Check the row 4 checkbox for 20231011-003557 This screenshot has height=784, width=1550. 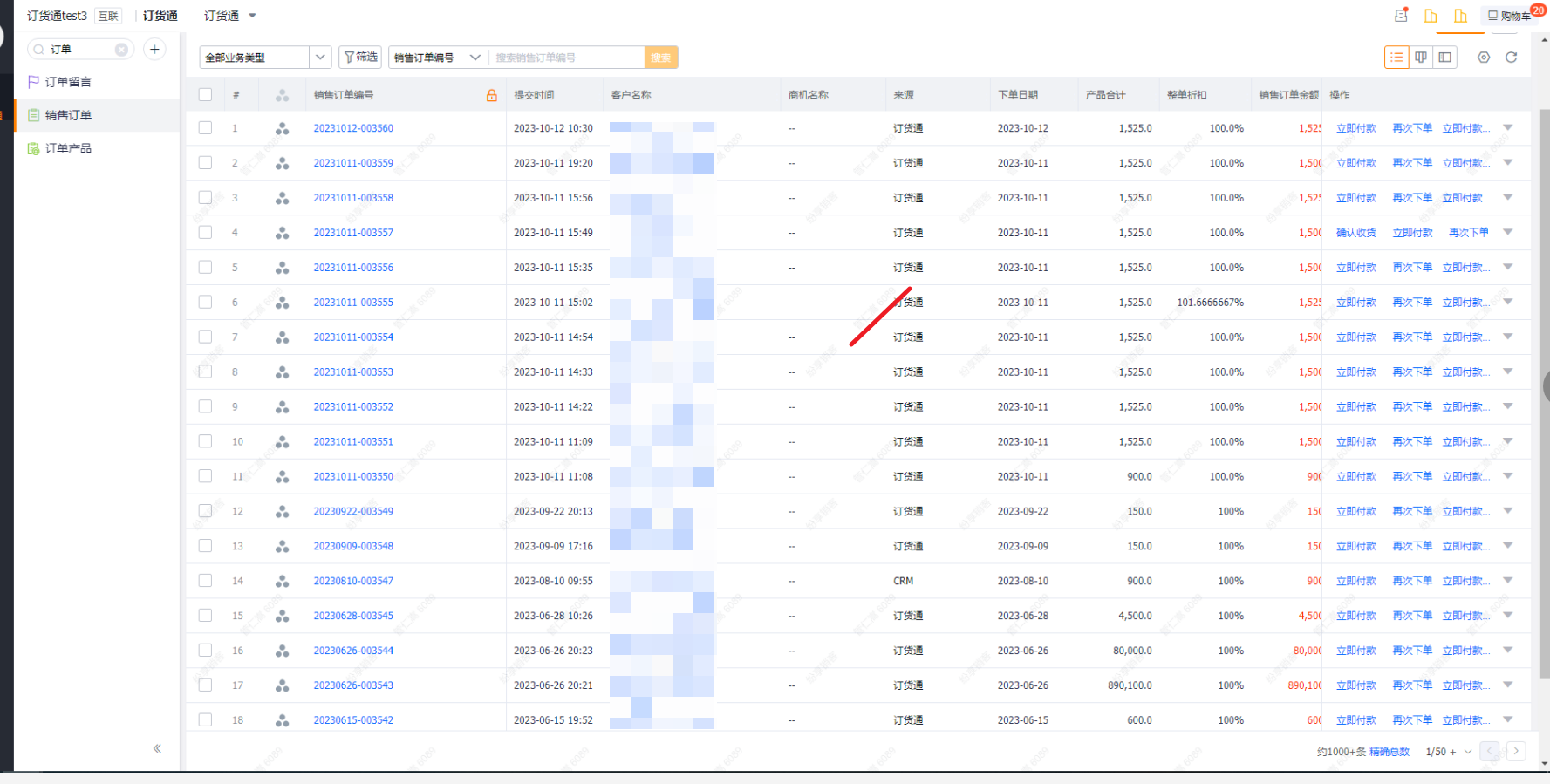(205, 233)
